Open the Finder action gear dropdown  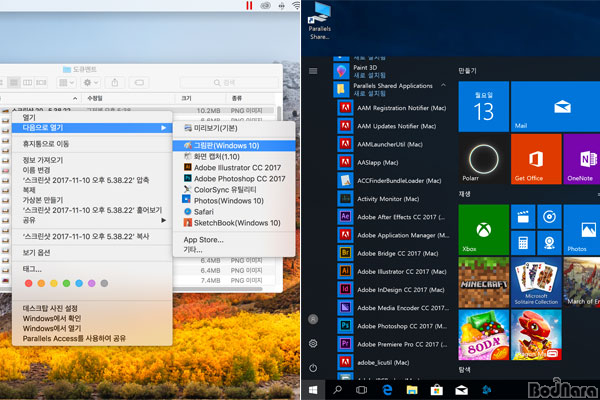click(x=91, y=83)
